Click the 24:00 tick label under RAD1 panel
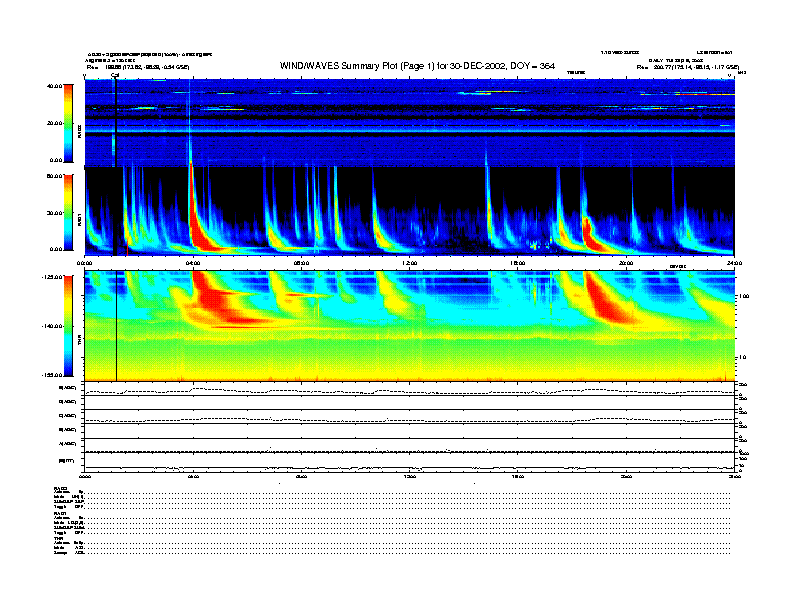The width and height of the screenshot is (792, 612). pos(734,263)
